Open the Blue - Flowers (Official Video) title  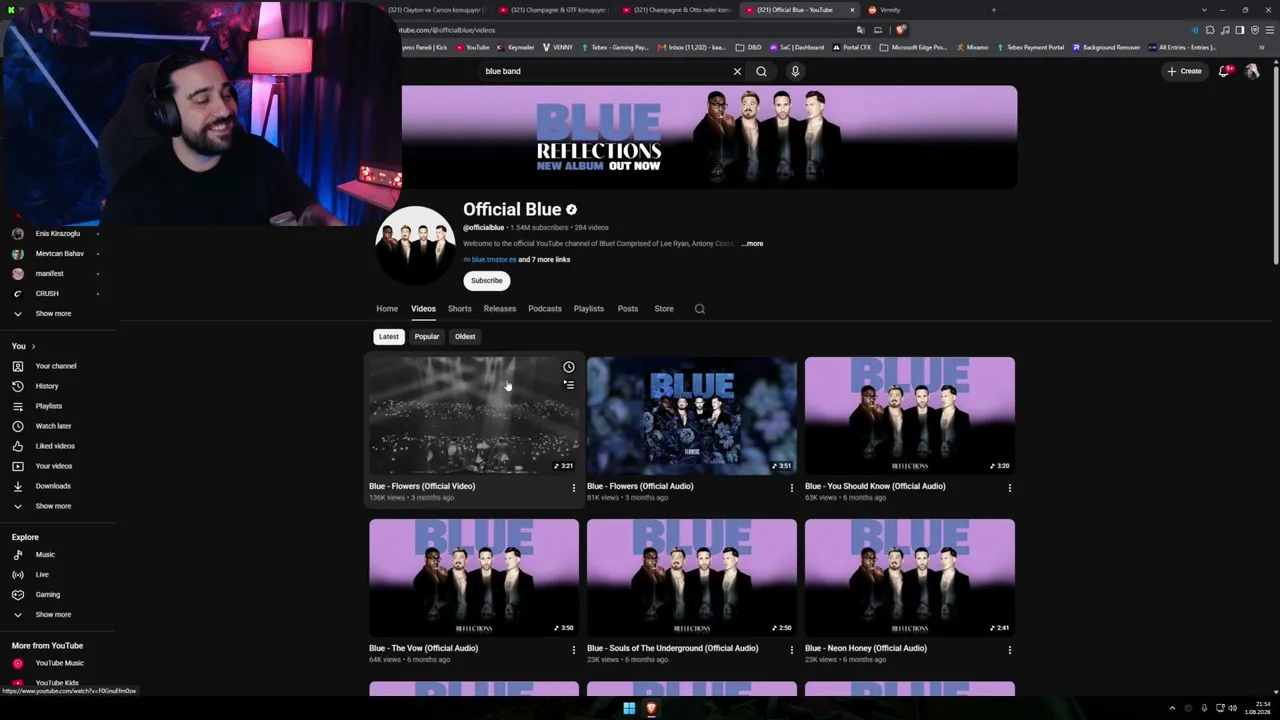(x=422, y=487)
